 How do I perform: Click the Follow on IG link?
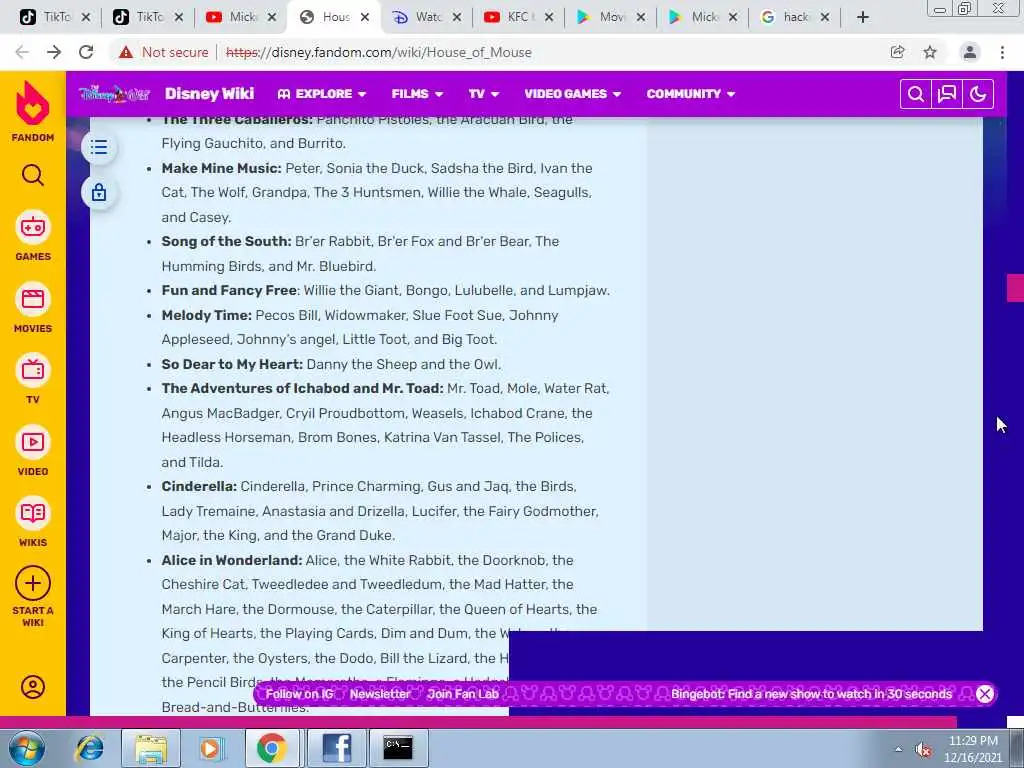299,694
